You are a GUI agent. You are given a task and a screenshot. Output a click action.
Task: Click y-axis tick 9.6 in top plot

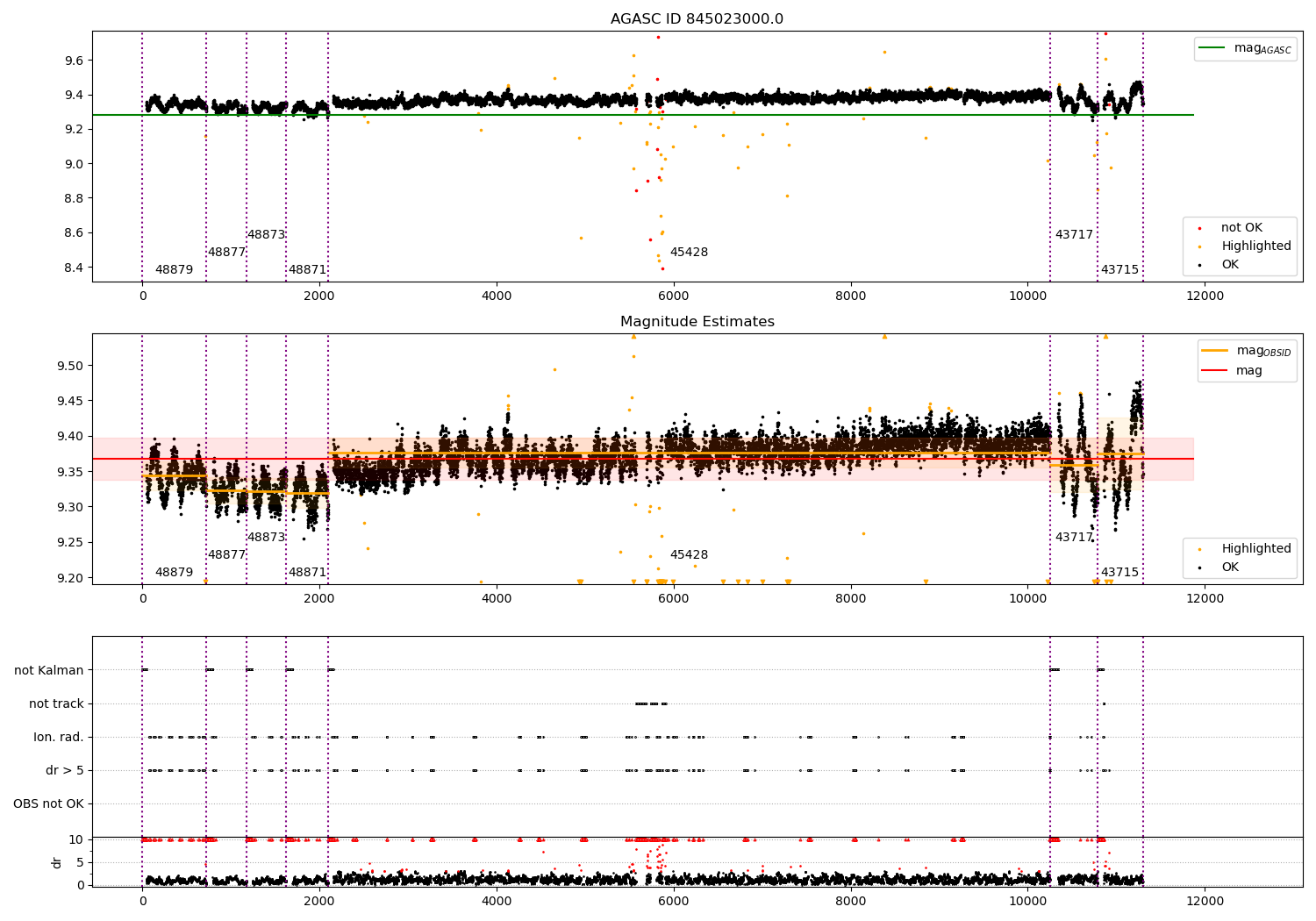(74, 61)
